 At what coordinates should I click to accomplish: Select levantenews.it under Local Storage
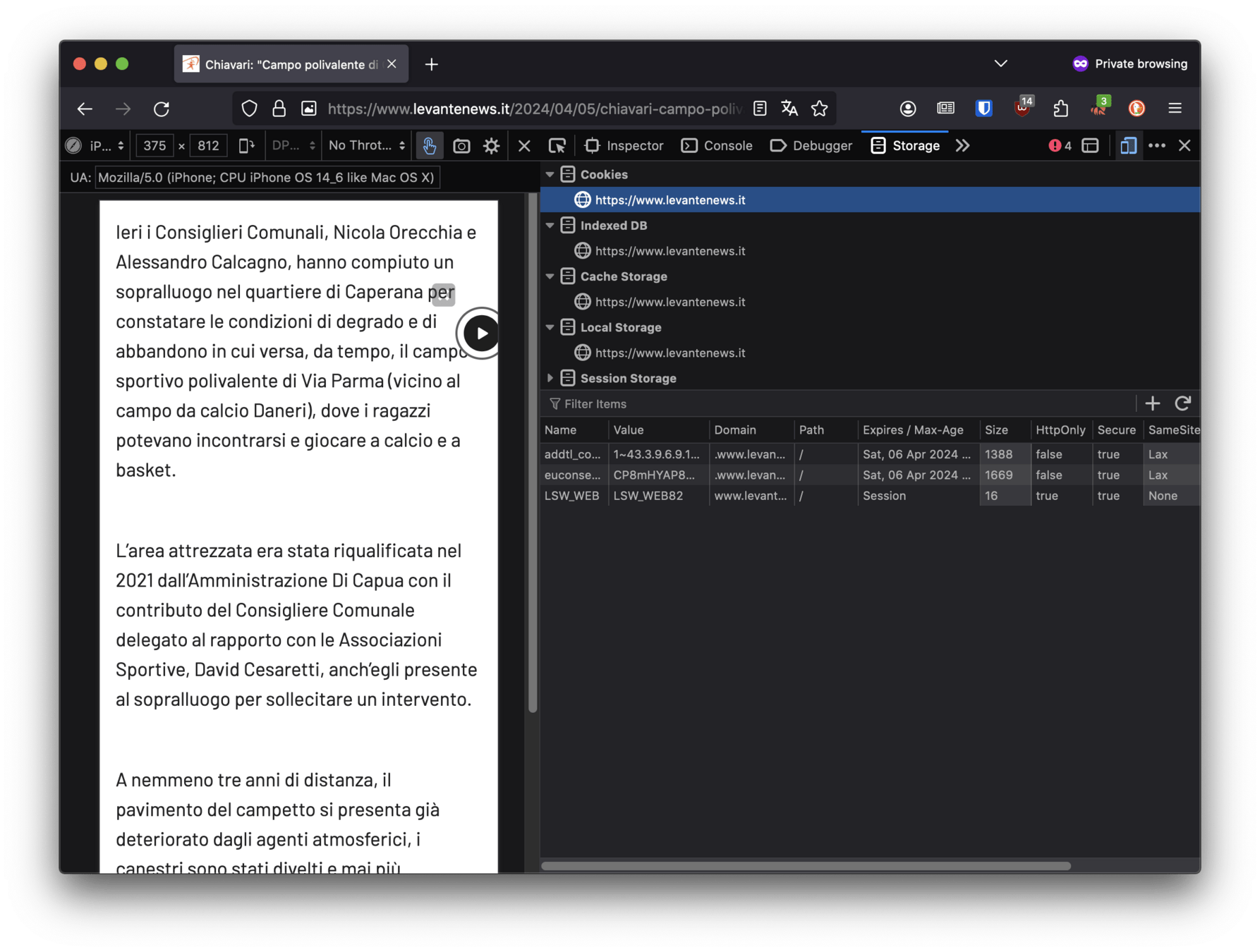pyautogui.click(x=670, y=353)
